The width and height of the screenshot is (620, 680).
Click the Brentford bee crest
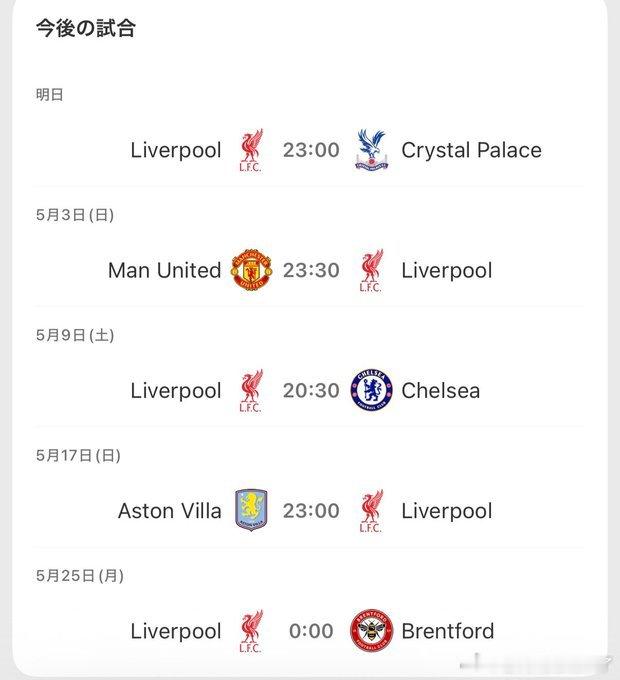click(372, 630)
